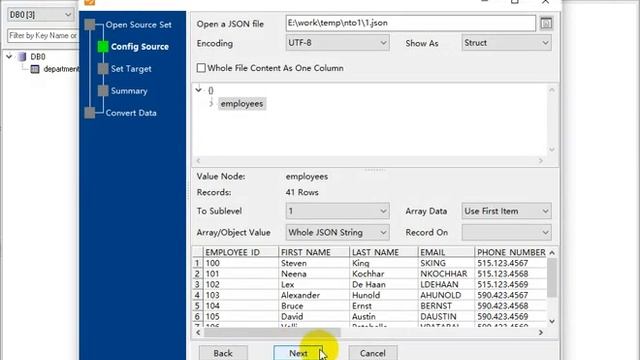Click the JSON file path field
Screen dimensions: 640x360
pyautogui.click(x=411, y=23)
